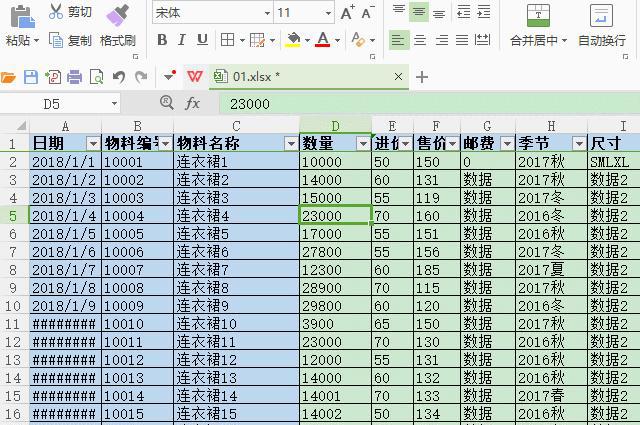Click the Print icon
The width and height of the screenshot is (640, 425).
[75, 77]
